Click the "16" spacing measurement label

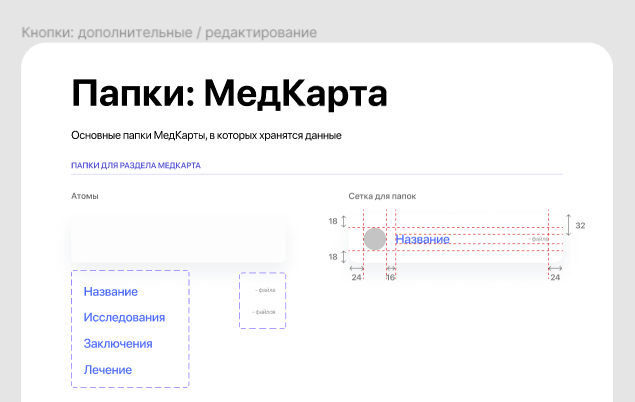pos(390,277)
